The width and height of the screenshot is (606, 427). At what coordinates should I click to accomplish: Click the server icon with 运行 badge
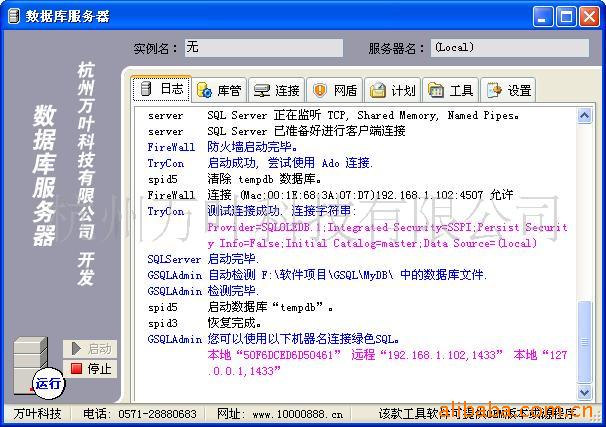pyautogui.click(x=37, y=367)
